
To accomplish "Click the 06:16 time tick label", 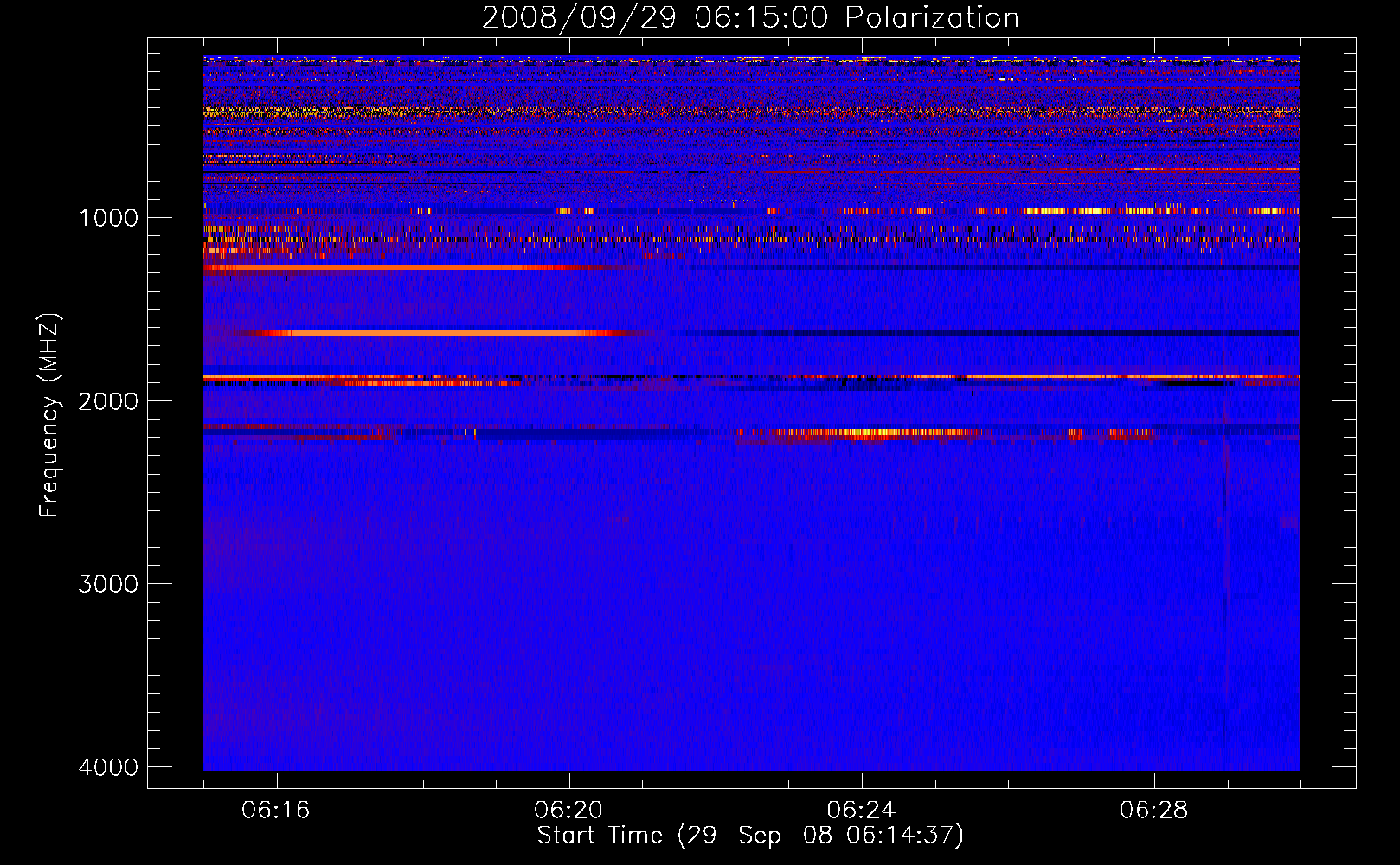I will (x=276, y=811).
